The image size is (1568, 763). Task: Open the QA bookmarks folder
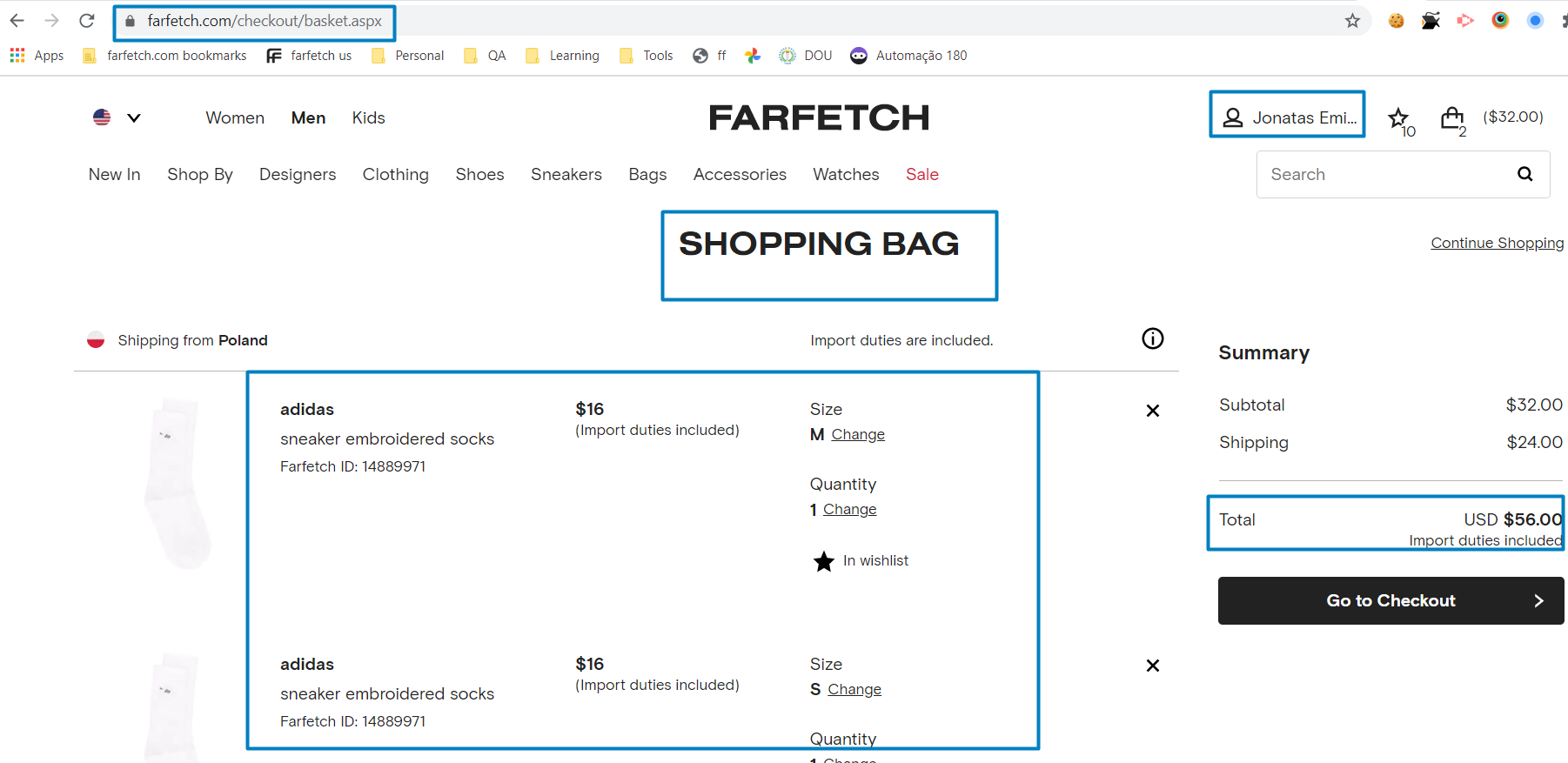(x=485, y=56)
